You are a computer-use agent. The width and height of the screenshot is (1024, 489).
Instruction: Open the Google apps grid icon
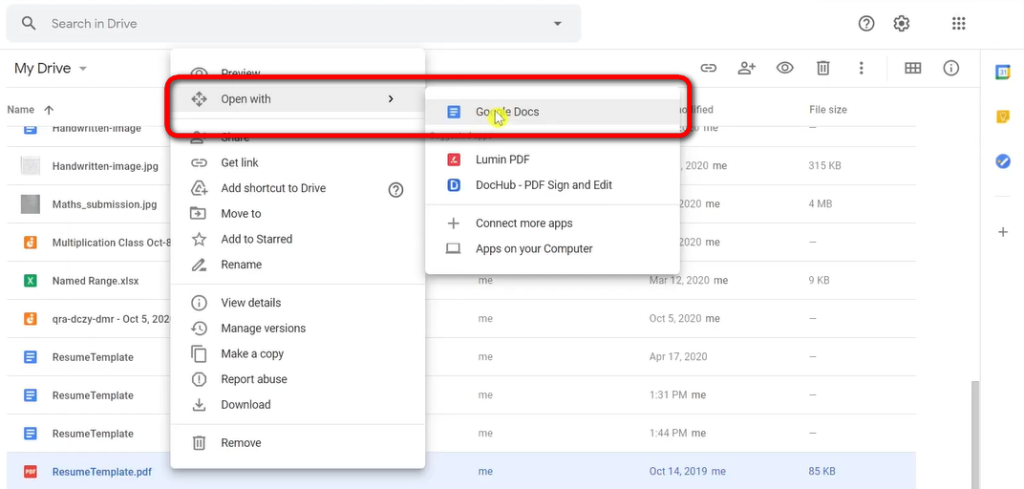pos(958,24)
